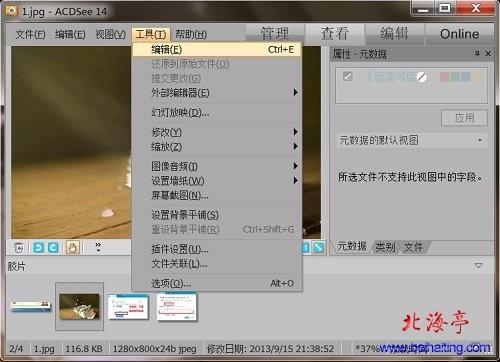Expand the 设置墙纸(W) submenu
The image size is (500, 362).
(217, 181)
